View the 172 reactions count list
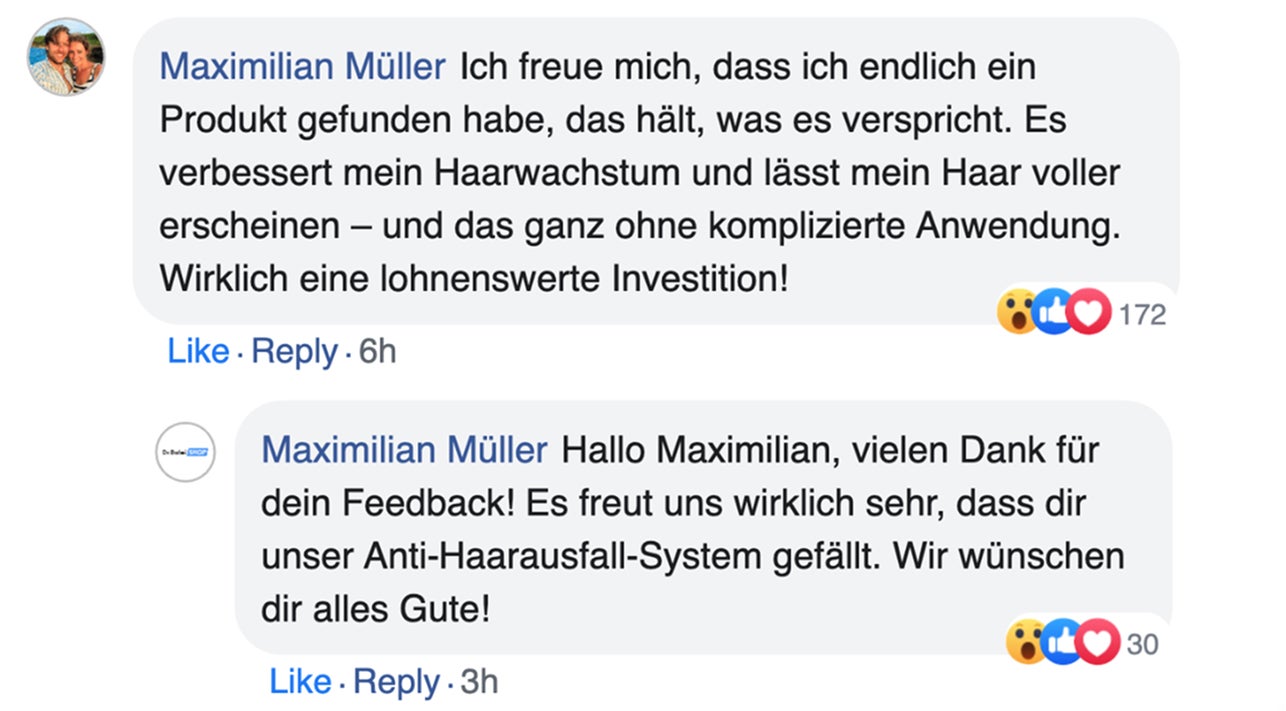This screenshot has width=1286, height=711. click(1142, 315)
